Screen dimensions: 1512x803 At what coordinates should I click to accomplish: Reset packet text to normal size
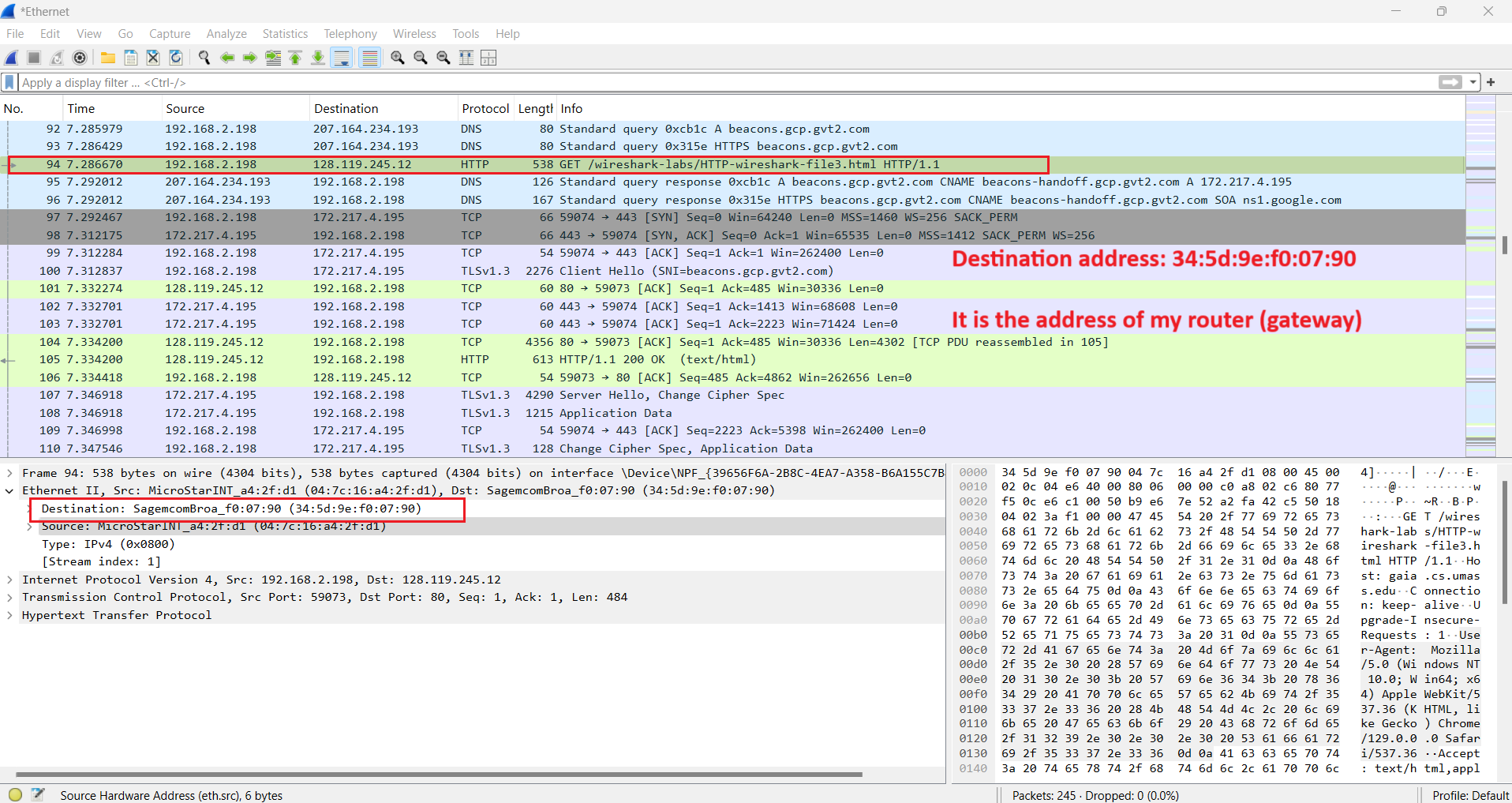pyautogui.click(x=443, y=58)
